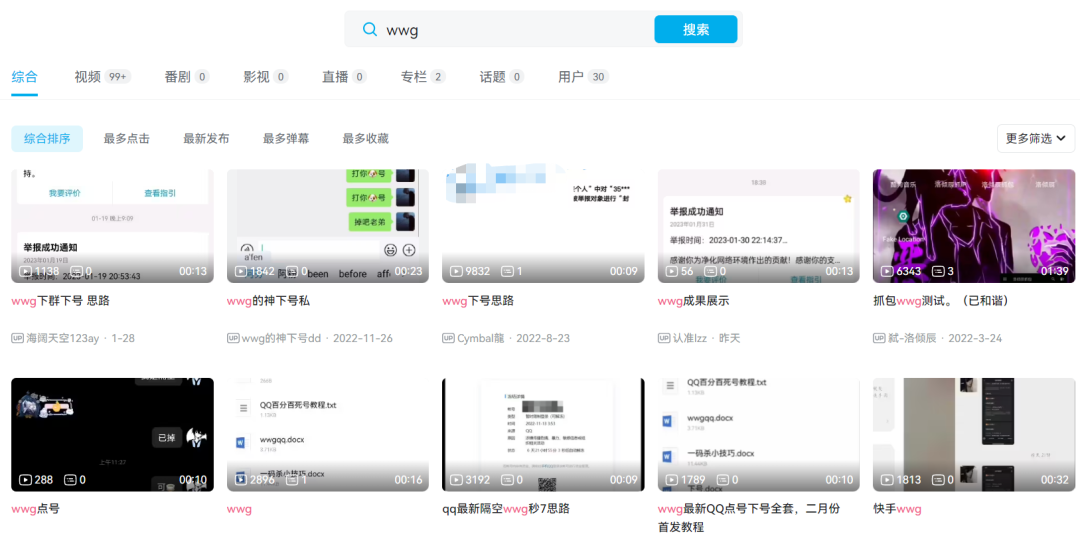Click UP icon beside Cymbal龍
The image size is (1080, 540).
pos(448,338)
